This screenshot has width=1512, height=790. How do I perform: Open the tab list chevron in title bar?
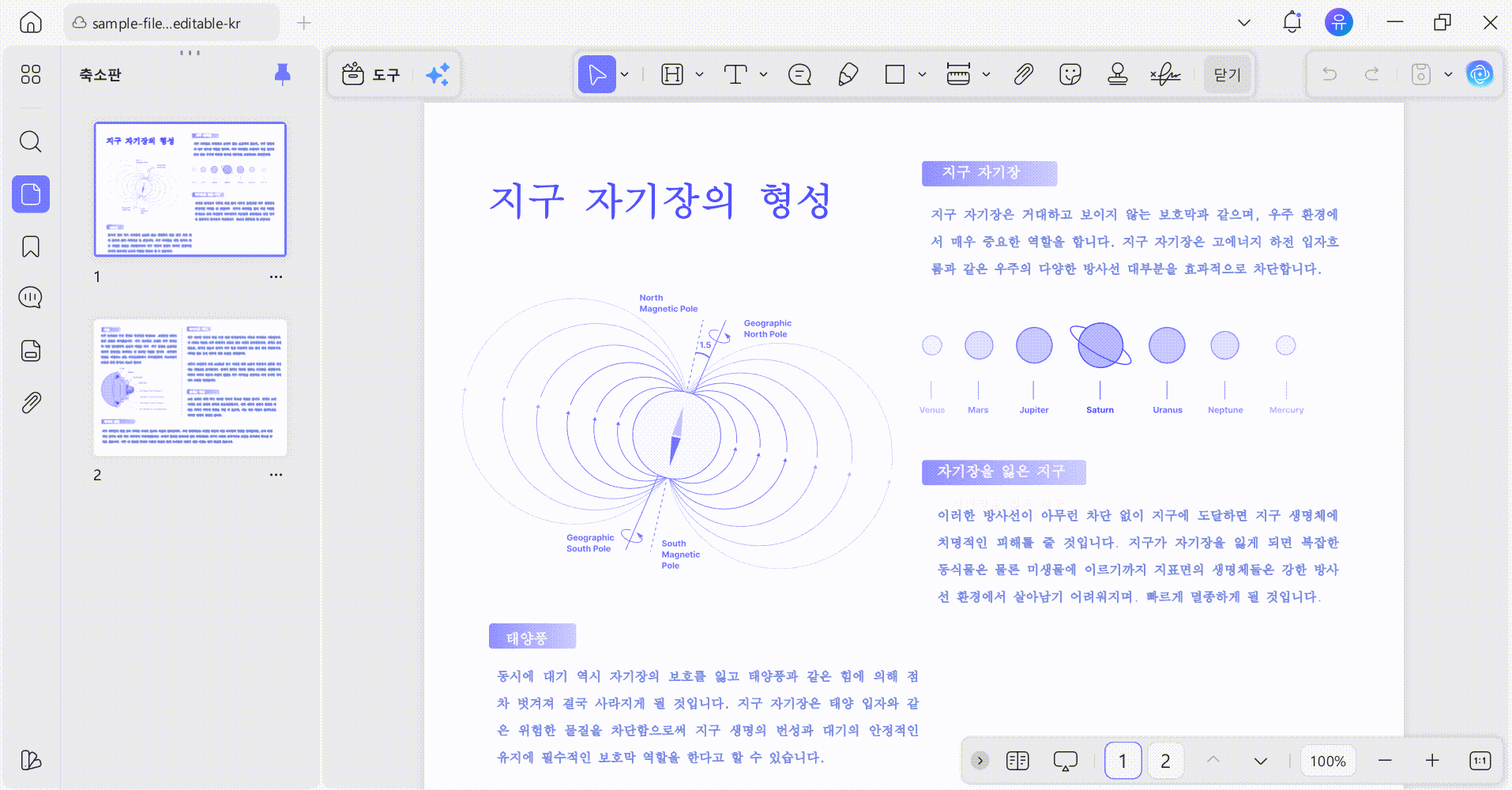click(1244, 23)
